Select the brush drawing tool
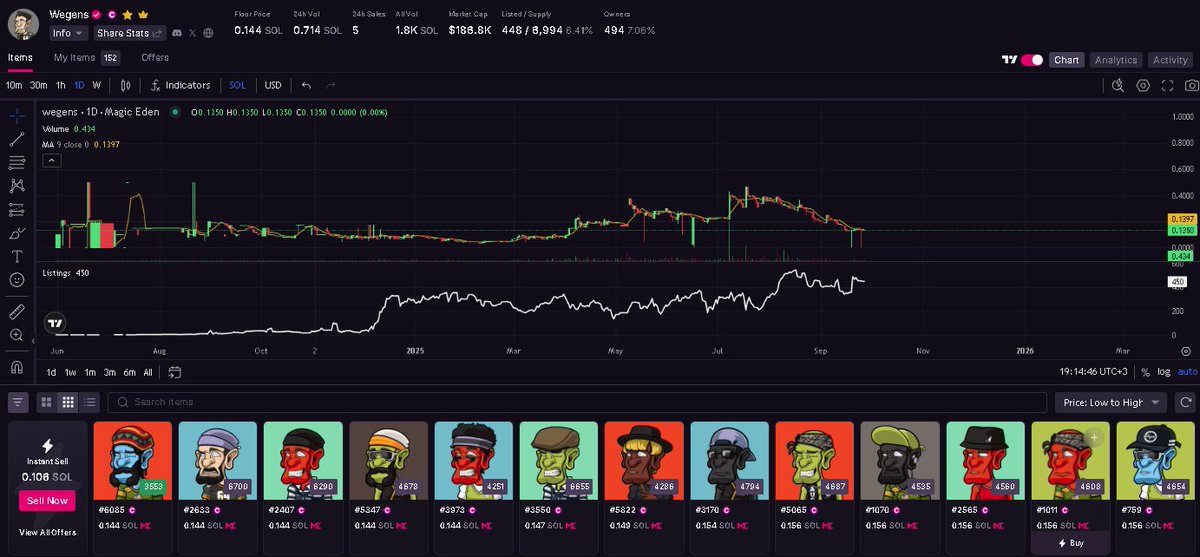Image resolution: width=1200 pixels, height=557 pixels. (17, 232)
